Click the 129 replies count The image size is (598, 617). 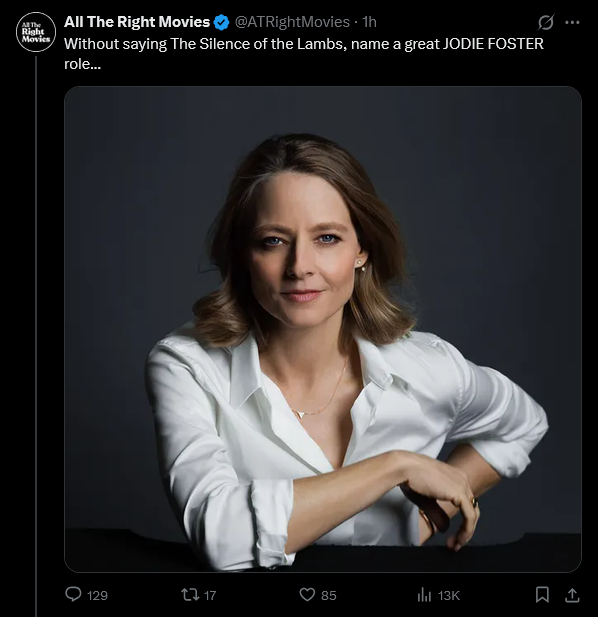click(97, 595)
